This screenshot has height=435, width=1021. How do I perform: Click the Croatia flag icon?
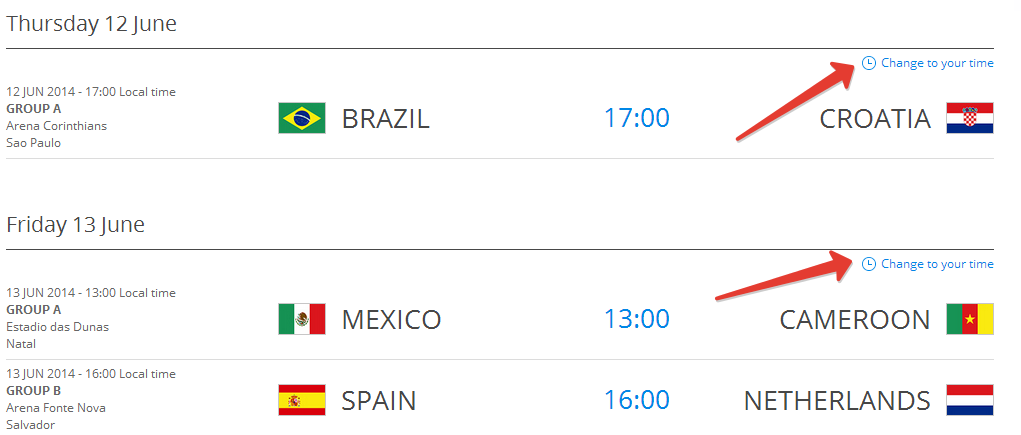tap(969, 119)
